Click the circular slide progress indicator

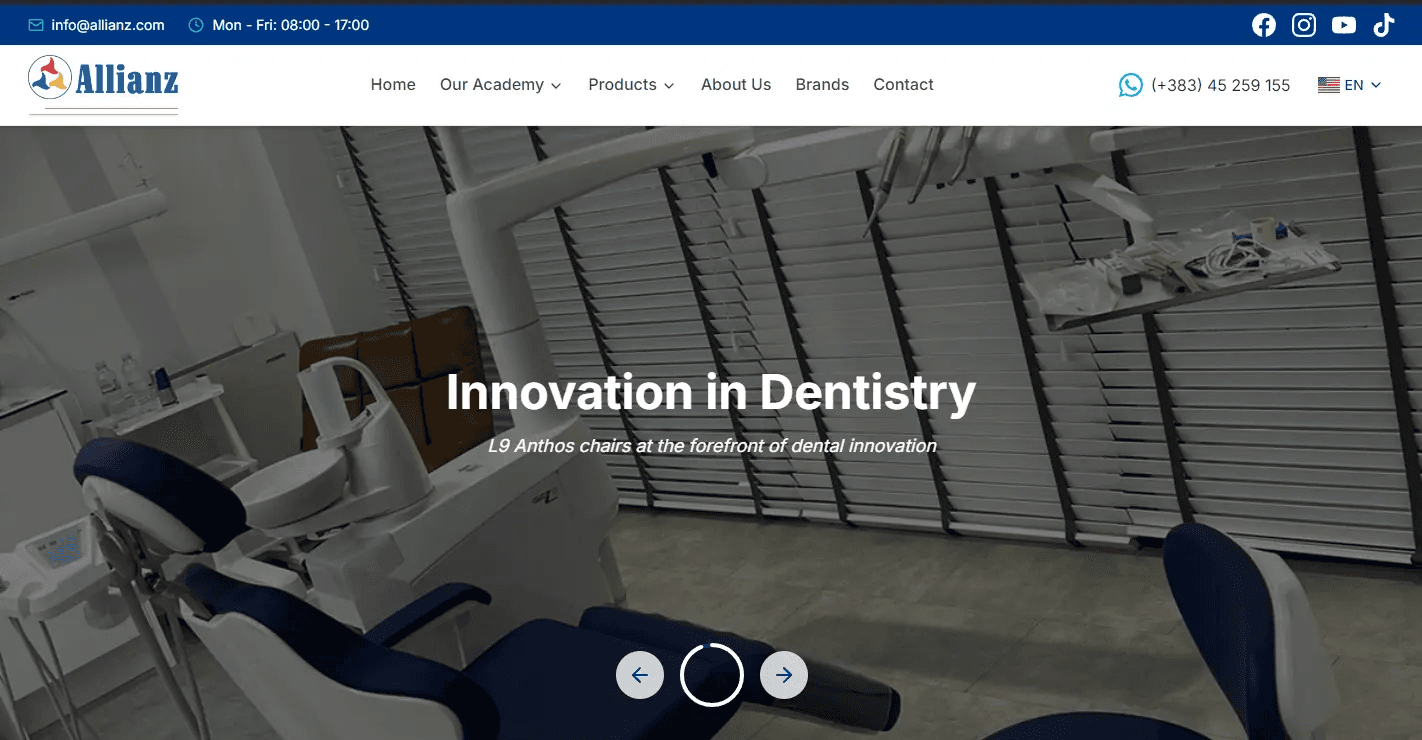pyautogui.click(x=712, y=675)
